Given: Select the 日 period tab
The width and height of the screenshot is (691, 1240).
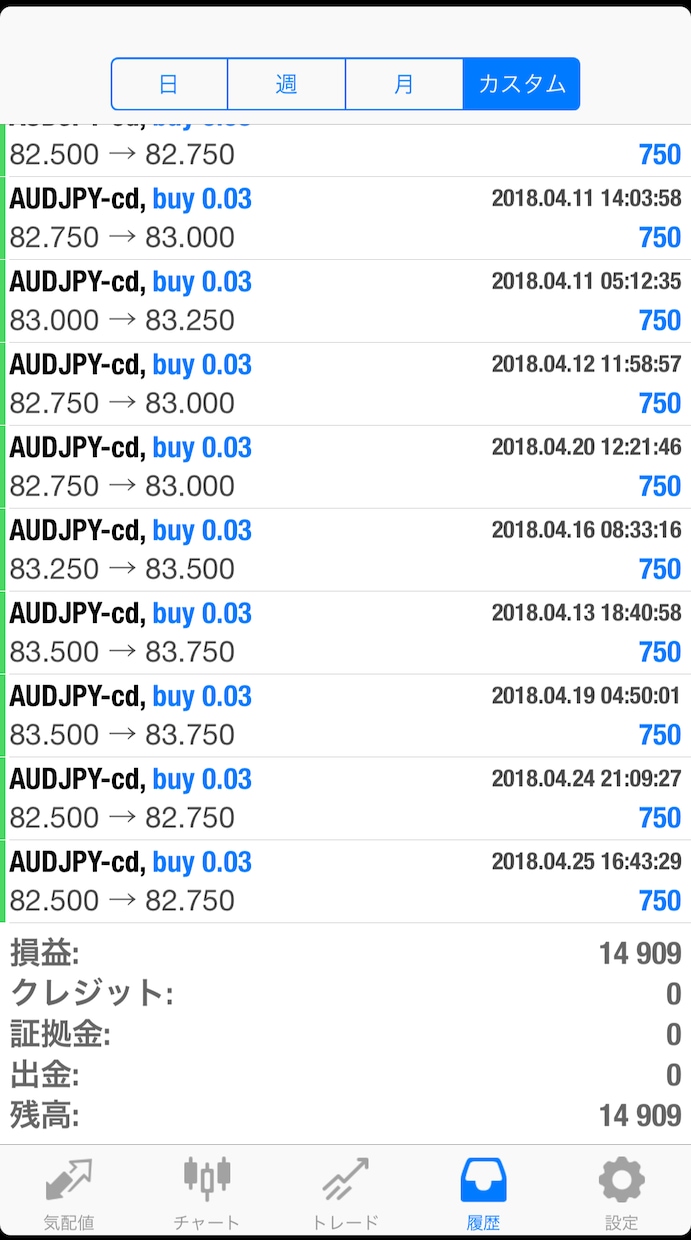Looking at the screenshot, I should coord(169,84).
